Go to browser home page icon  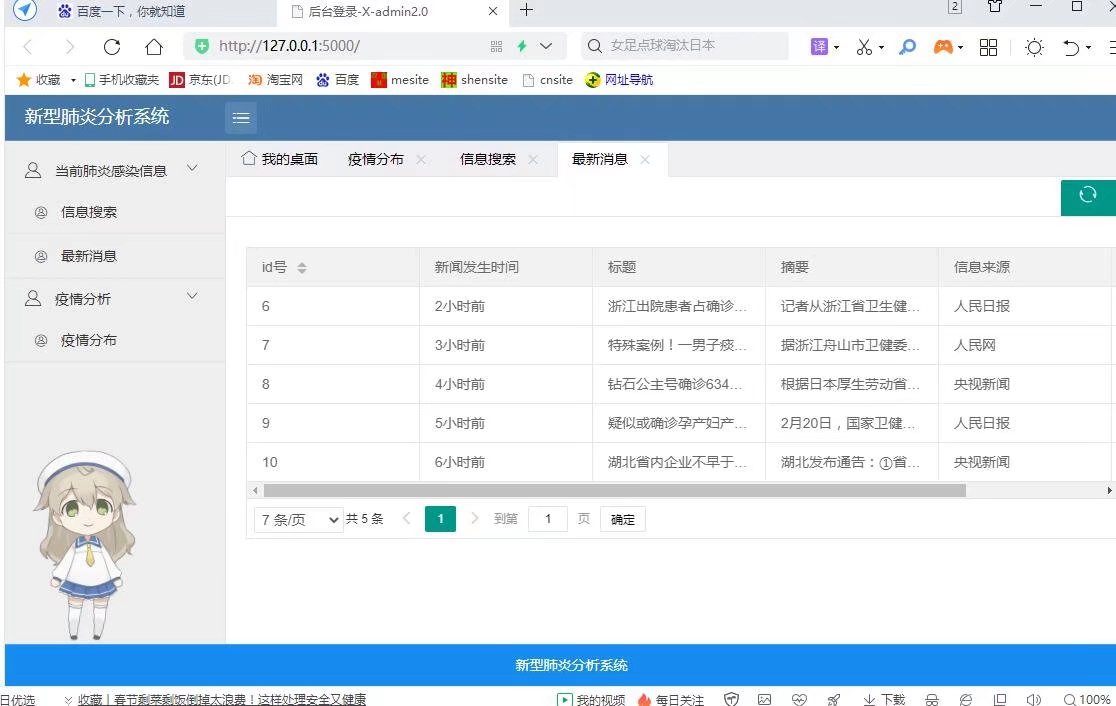pos(154,47)
